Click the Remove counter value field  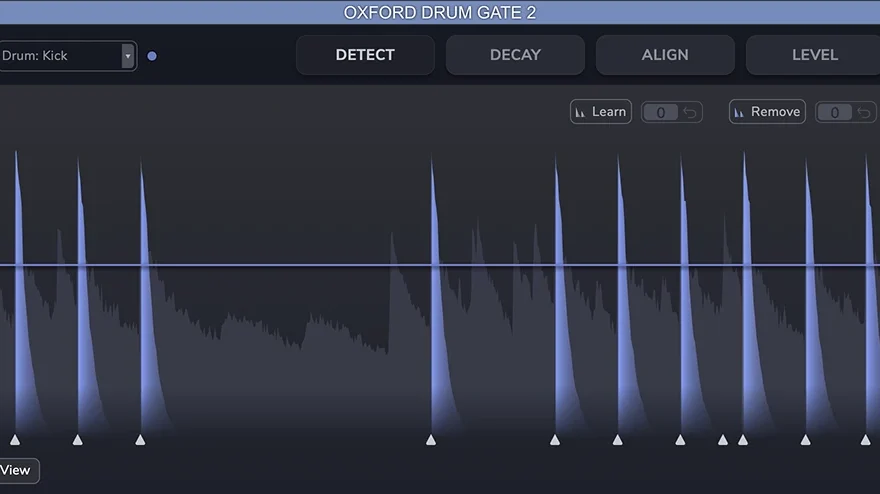click(834, 112)
